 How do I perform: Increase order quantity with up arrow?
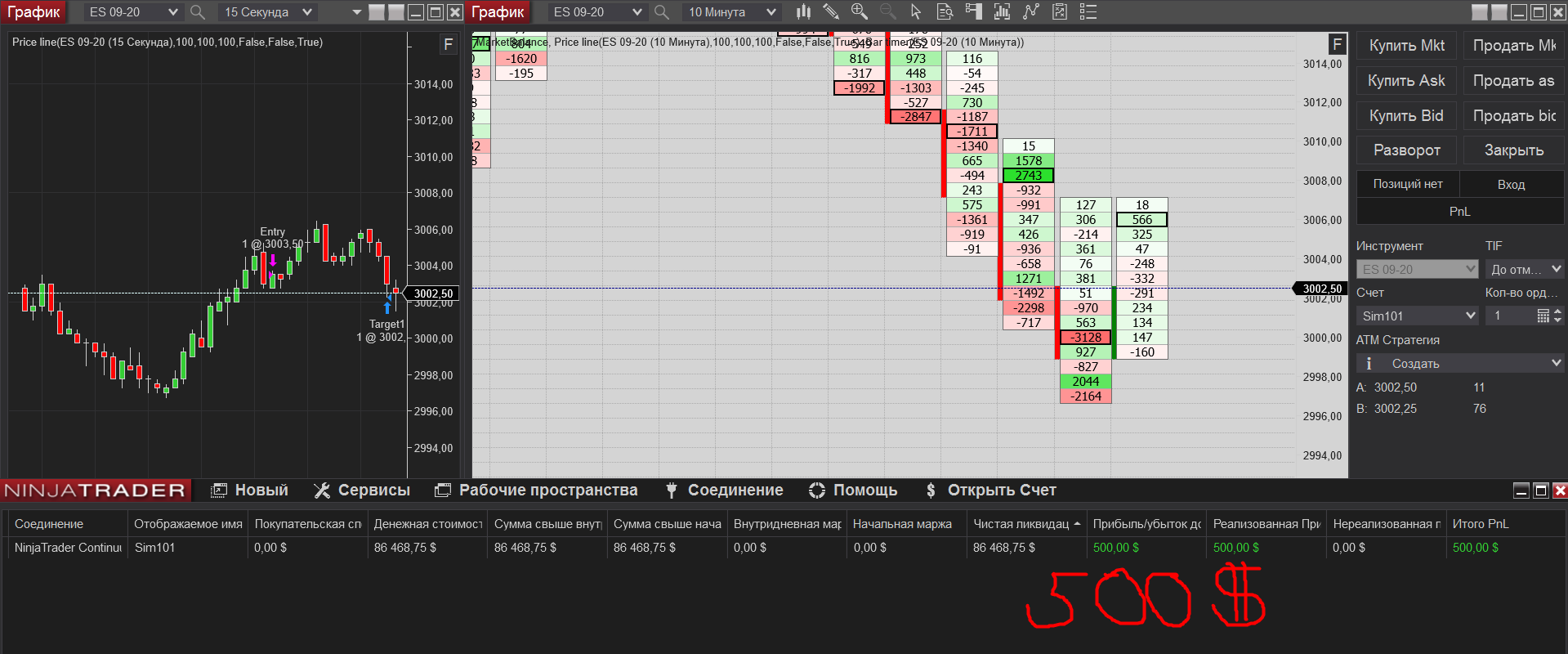pyautogui.click(x=1557, y=311)
